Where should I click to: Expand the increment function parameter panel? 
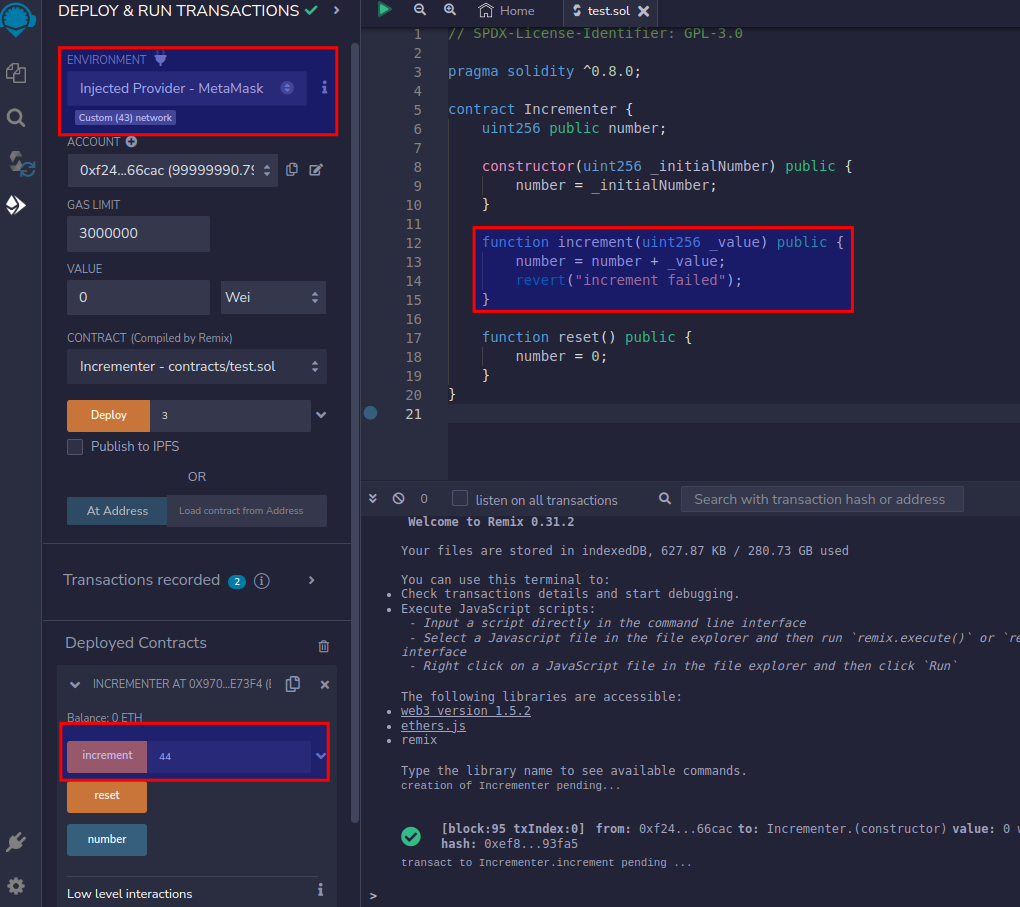tap(320, 756)
